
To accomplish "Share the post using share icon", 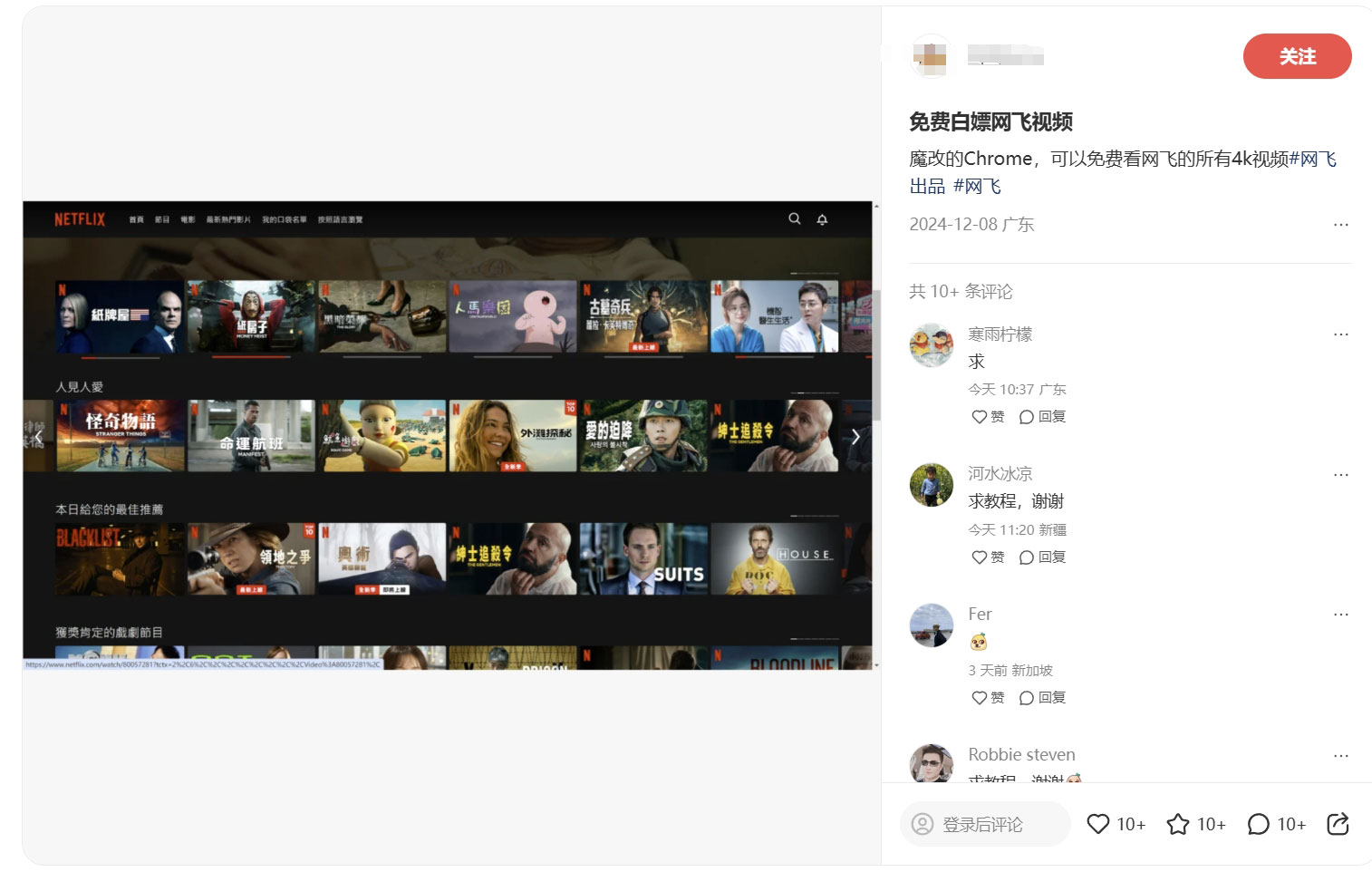I will (1338, 824).
